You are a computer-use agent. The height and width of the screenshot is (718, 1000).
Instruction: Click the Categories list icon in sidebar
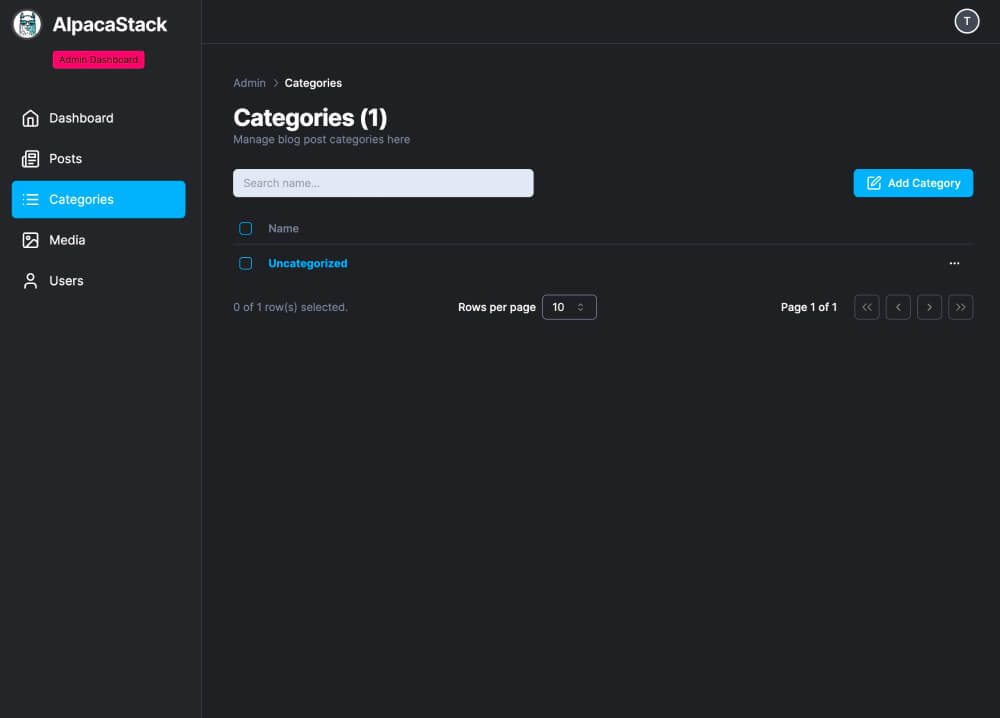click(31, 199)
